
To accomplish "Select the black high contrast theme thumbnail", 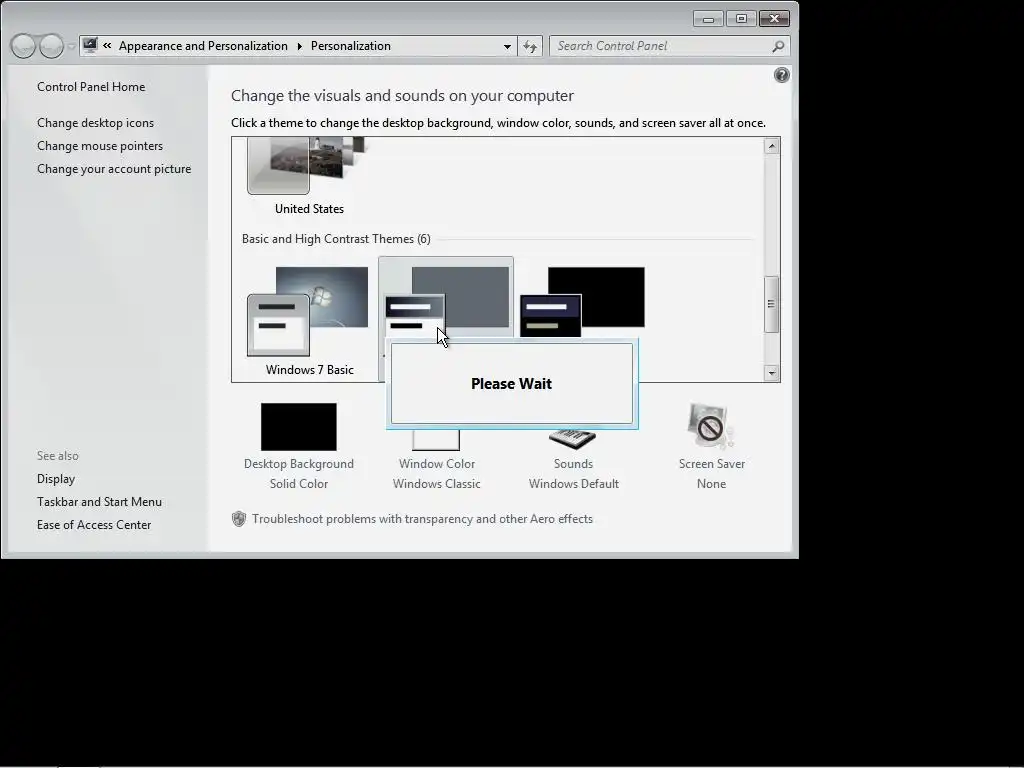I will pos(582,302).
